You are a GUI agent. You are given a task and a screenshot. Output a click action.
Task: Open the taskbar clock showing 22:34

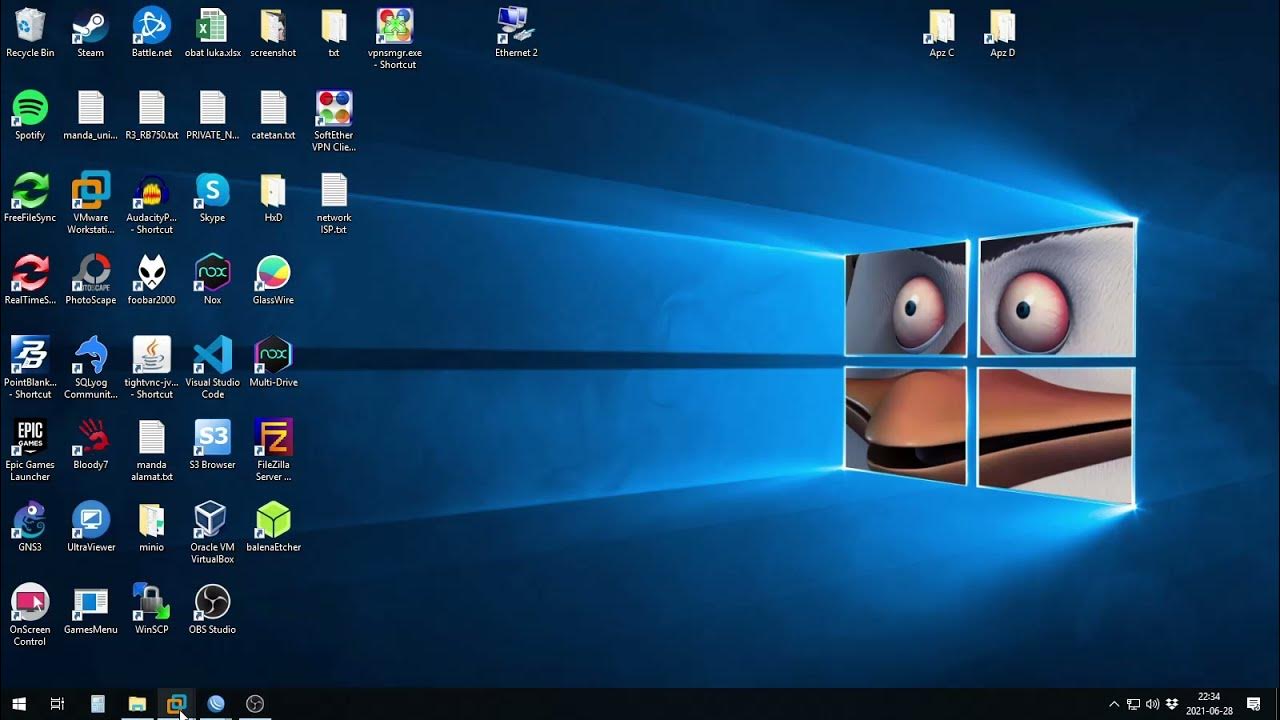1209,704
